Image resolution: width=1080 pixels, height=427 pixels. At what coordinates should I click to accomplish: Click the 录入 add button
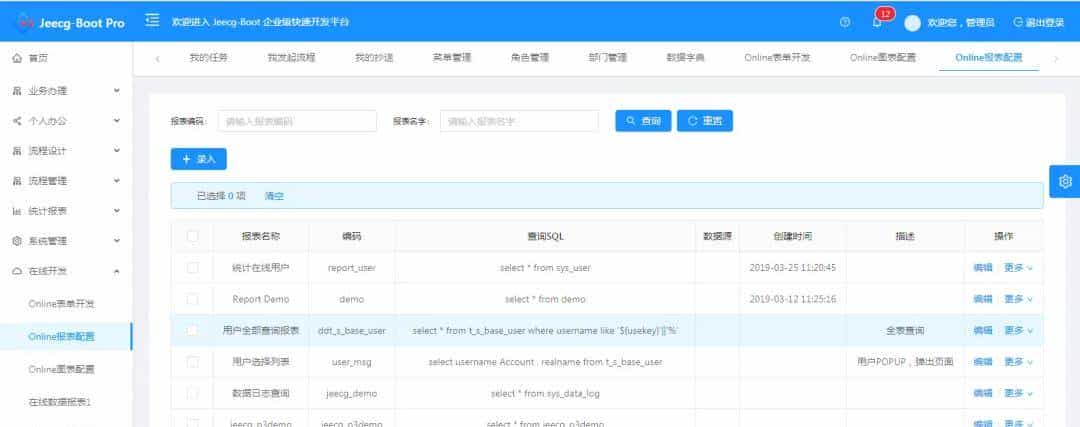tap(198, 159)
